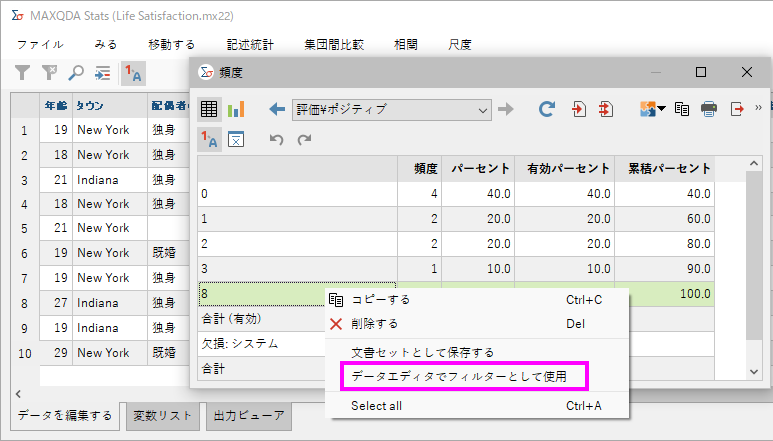Switch to table view in Frequency window
Screen dimensions: 773x441
point(209,109)
